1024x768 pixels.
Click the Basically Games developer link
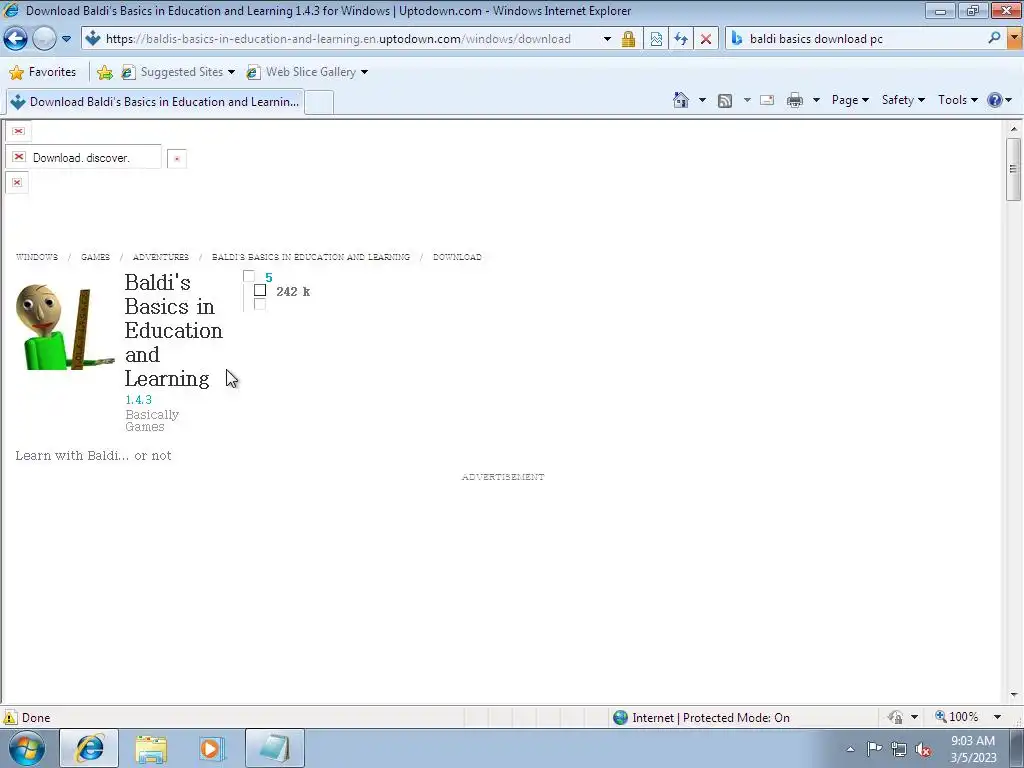152,421
